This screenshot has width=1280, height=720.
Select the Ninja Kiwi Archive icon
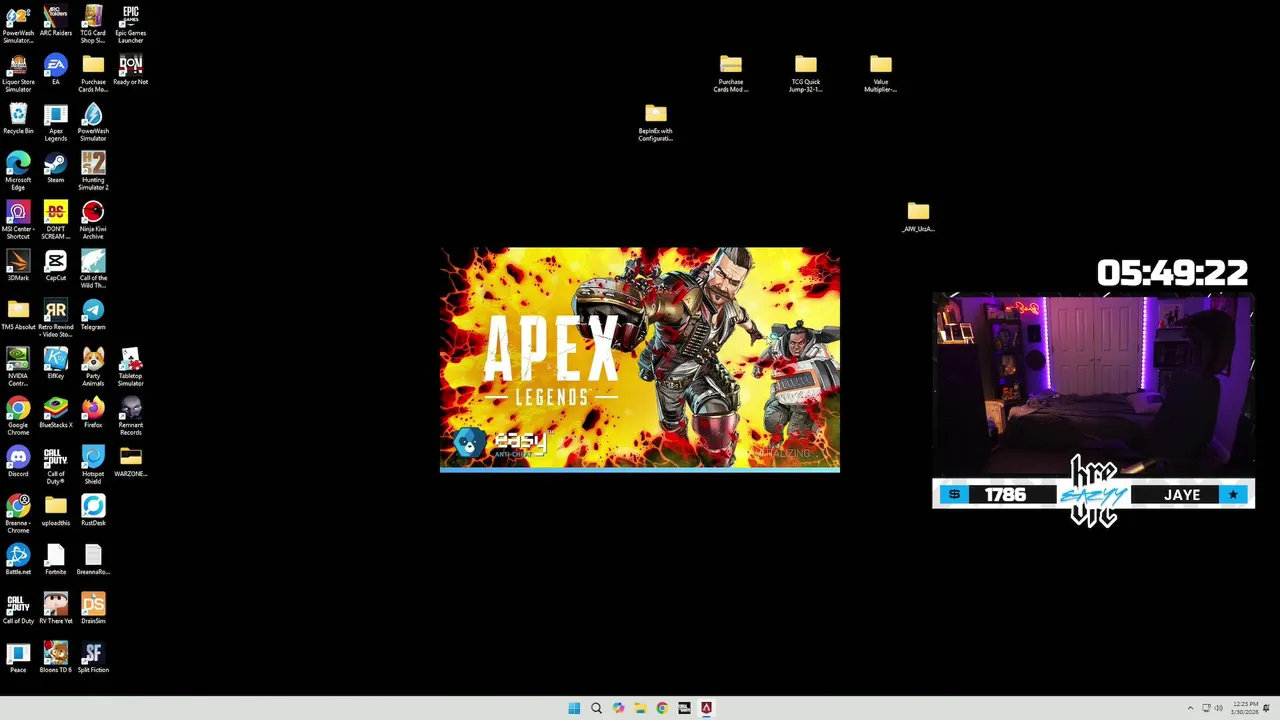(x=93, y=221)
